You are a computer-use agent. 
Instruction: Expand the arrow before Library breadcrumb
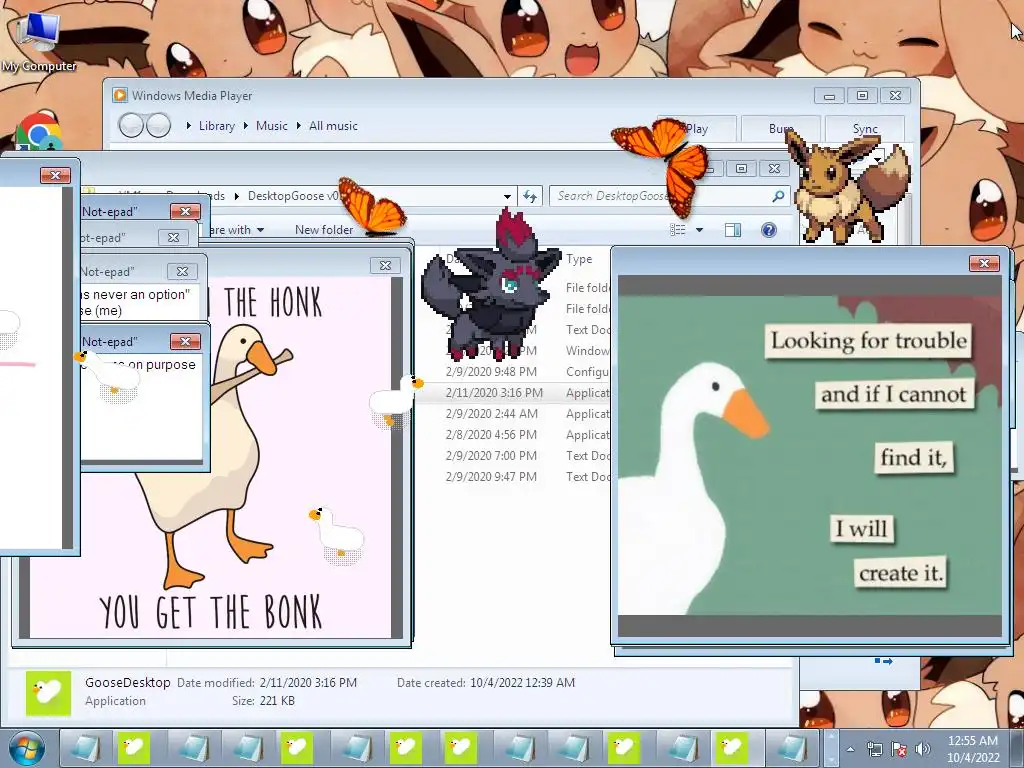[189, 125]
